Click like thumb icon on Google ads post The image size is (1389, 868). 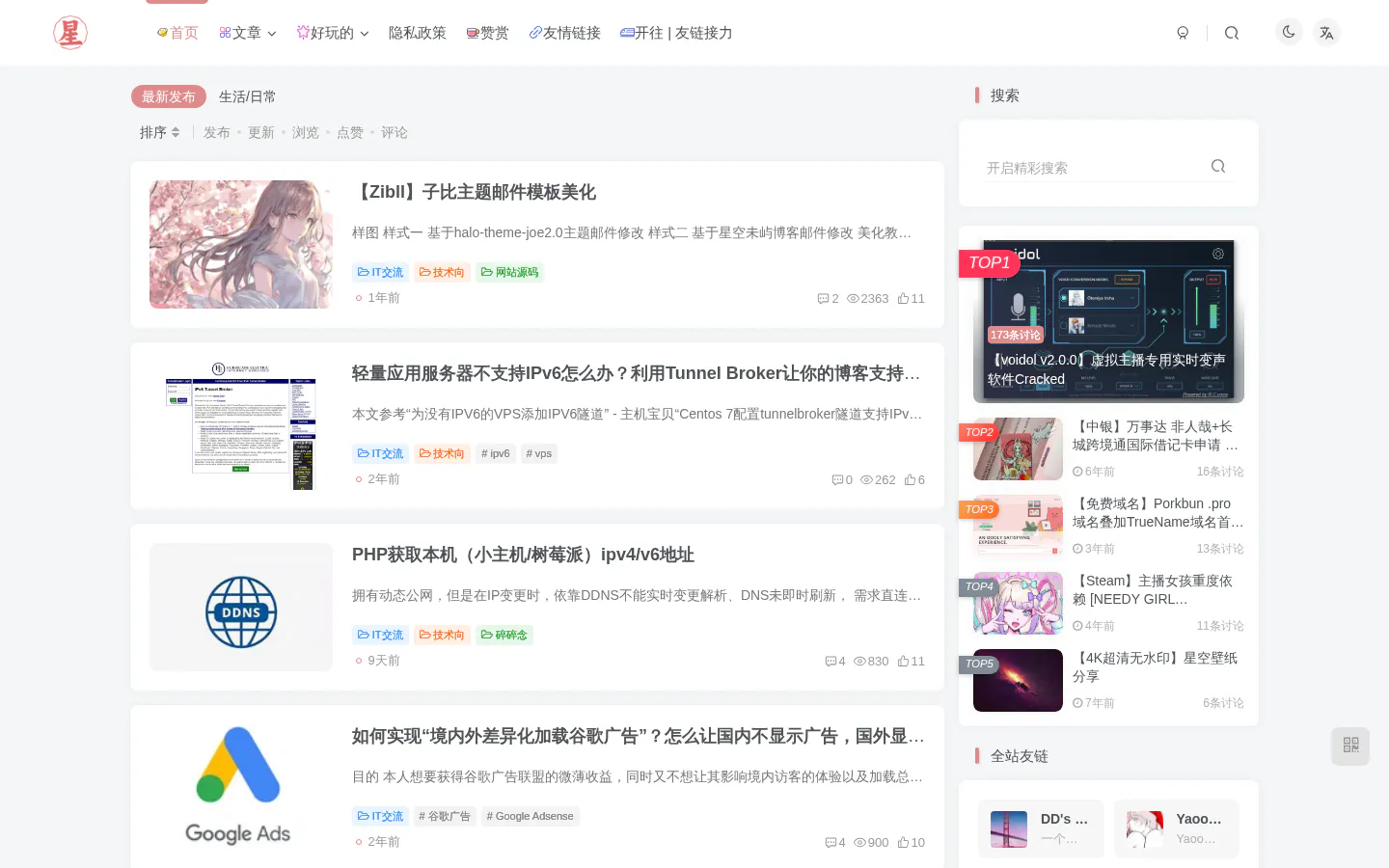903,843
